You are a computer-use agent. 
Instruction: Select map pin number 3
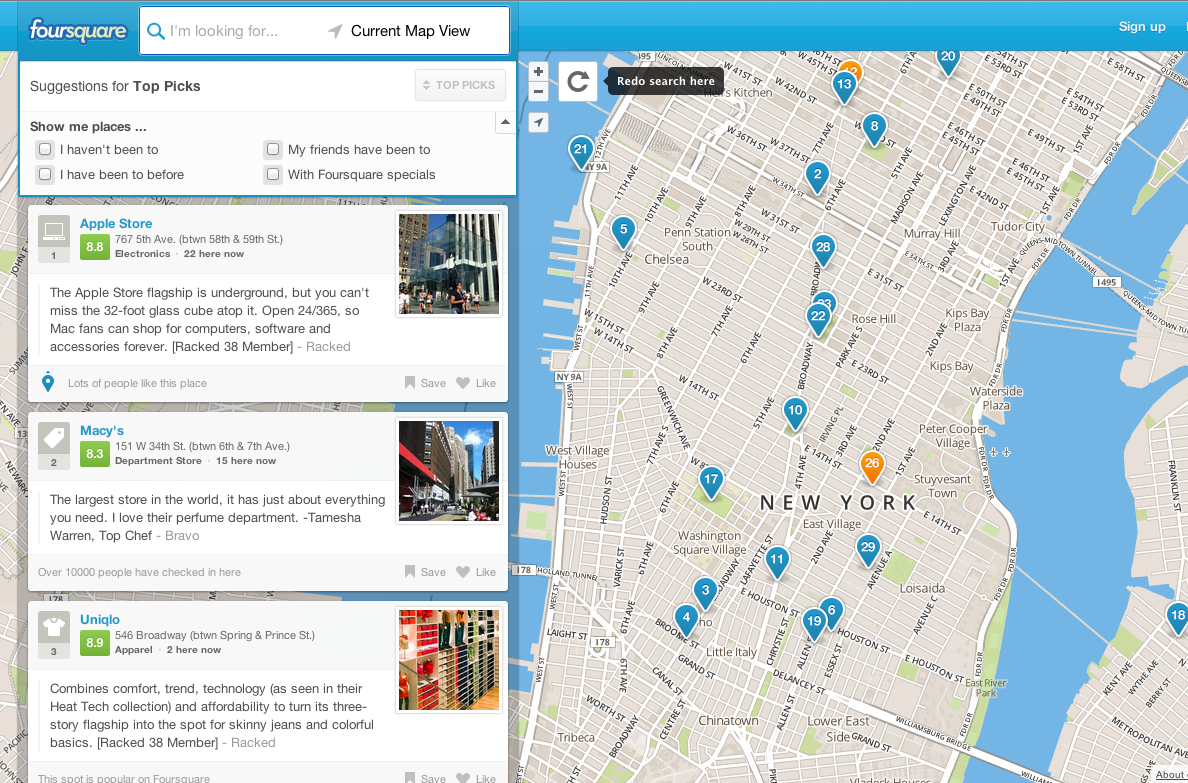705,593
